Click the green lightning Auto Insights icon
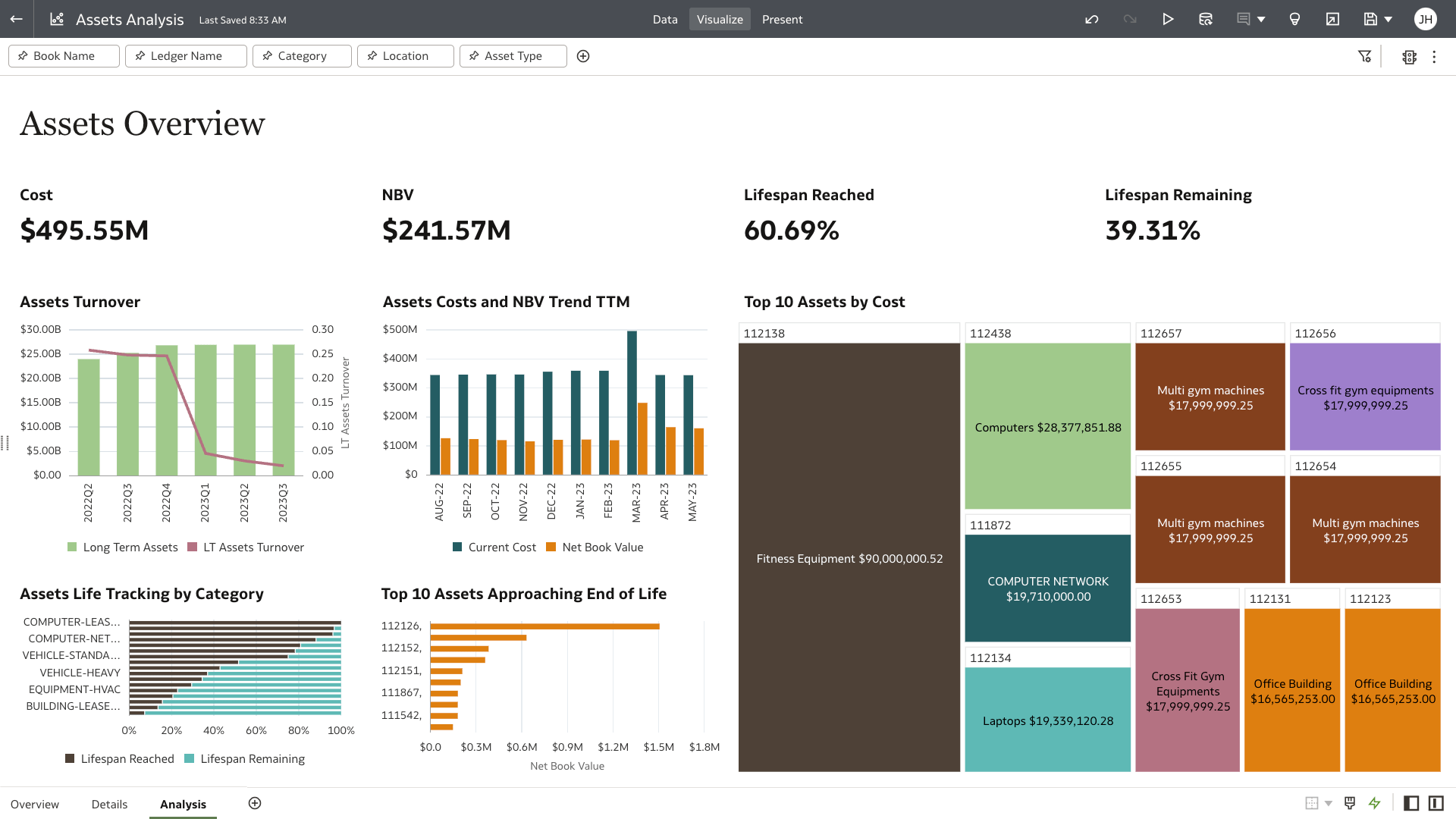Image resolution: width=1456 pixels, height=819 pixels. 1375,803
